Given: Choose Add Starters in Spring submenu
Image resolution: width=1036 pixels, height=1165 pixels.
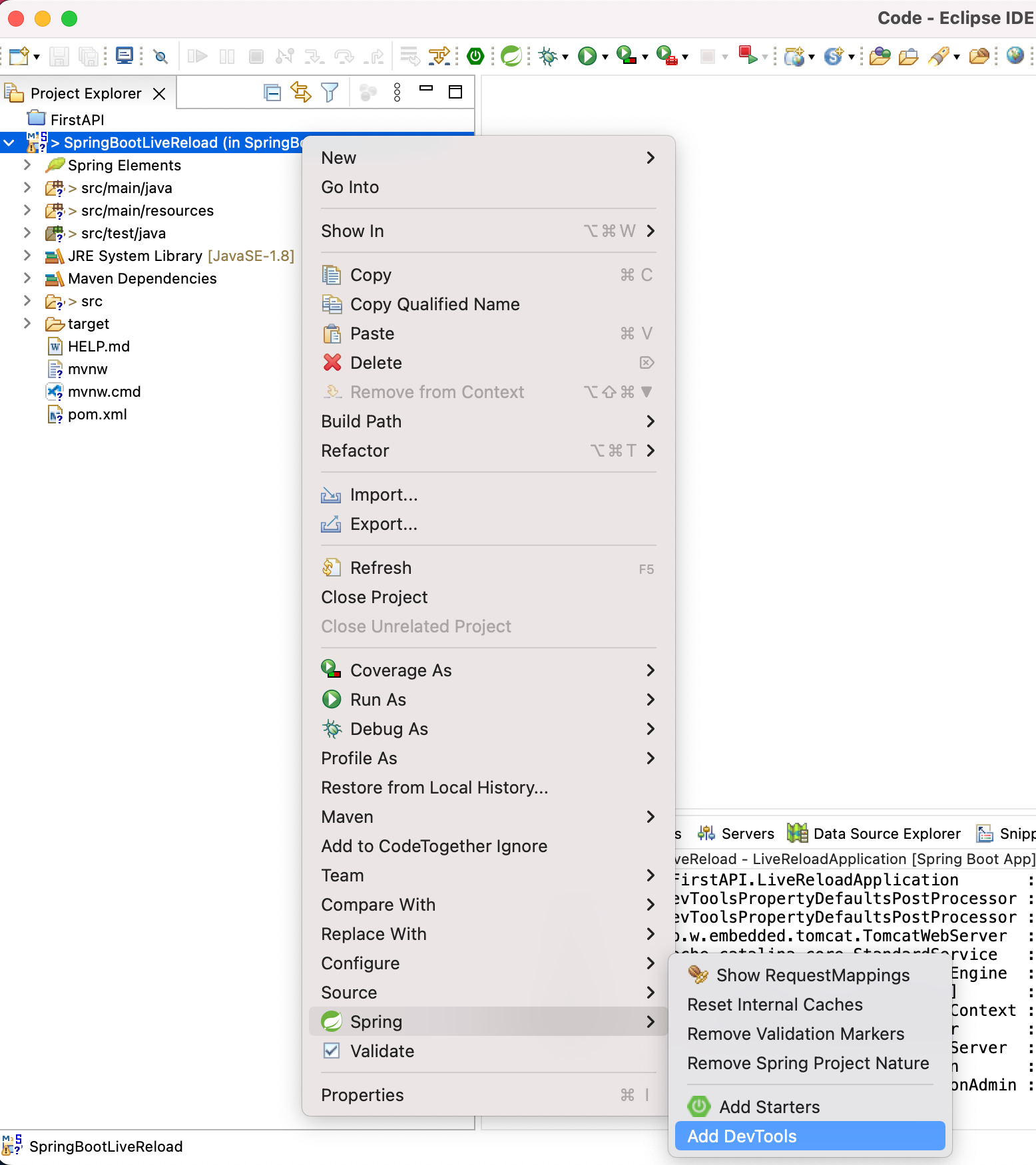Looking at the screenshot, I should click(810, 1107).
